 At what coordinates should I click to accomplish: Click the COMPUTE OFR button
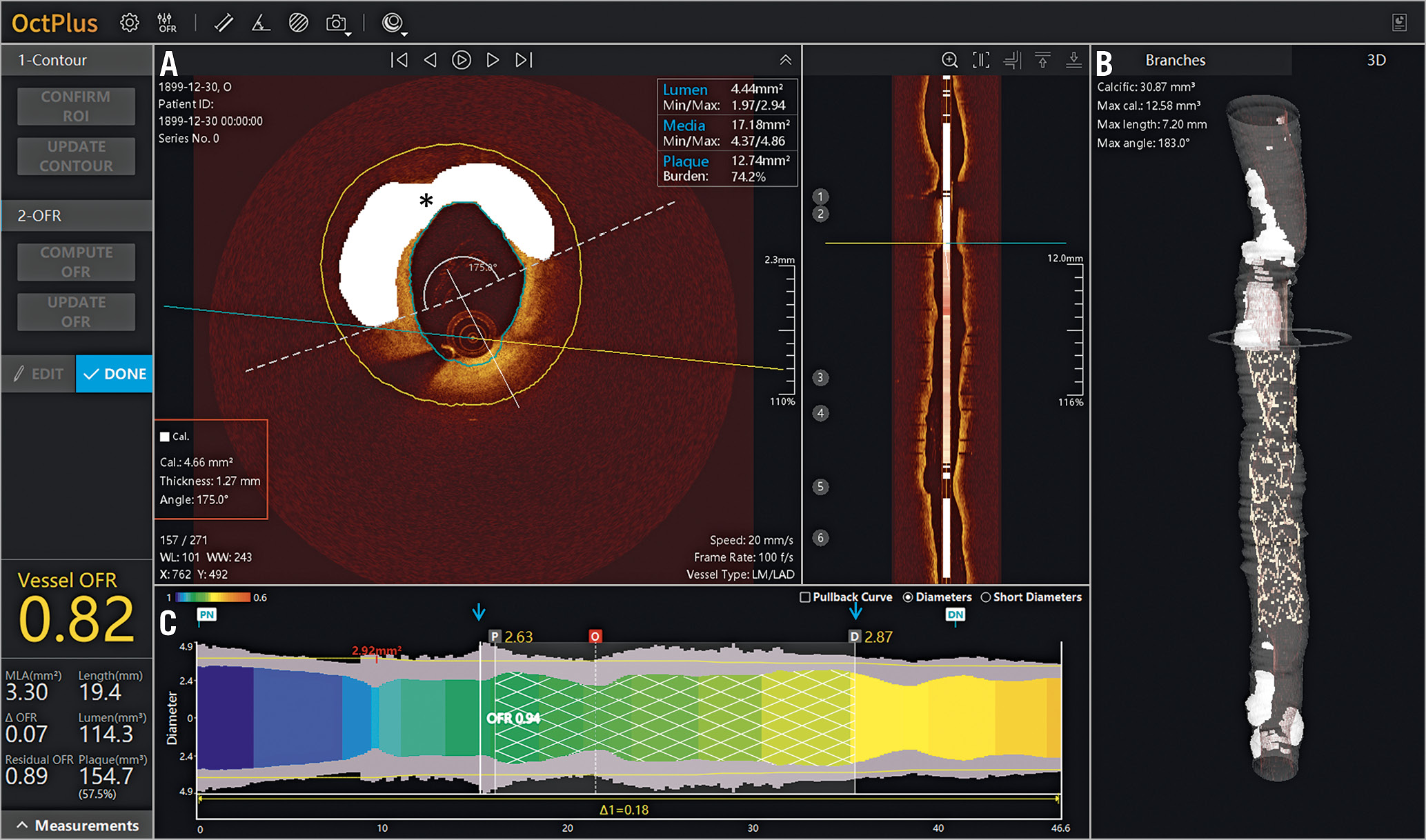tap(76, 262)
